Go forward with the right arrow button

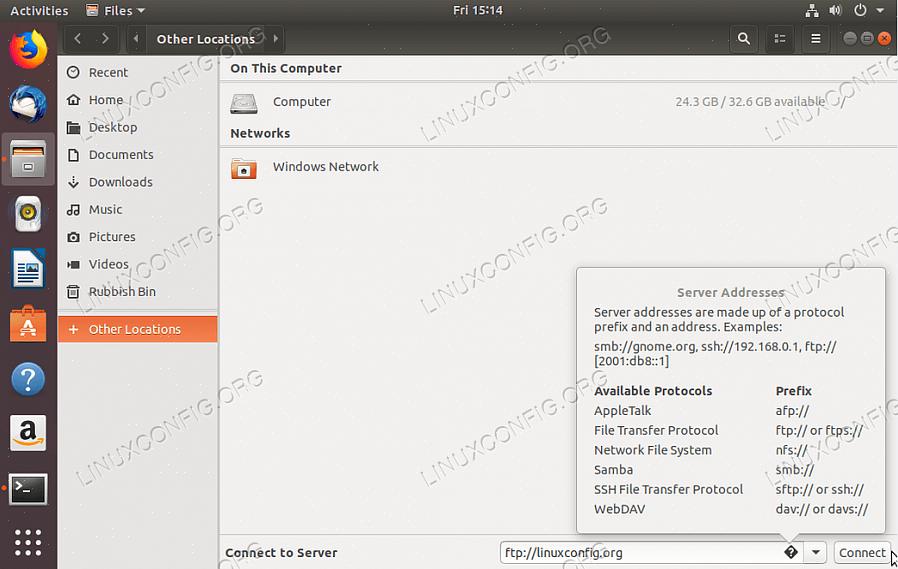pyautogui.click(x=105, y=39)
